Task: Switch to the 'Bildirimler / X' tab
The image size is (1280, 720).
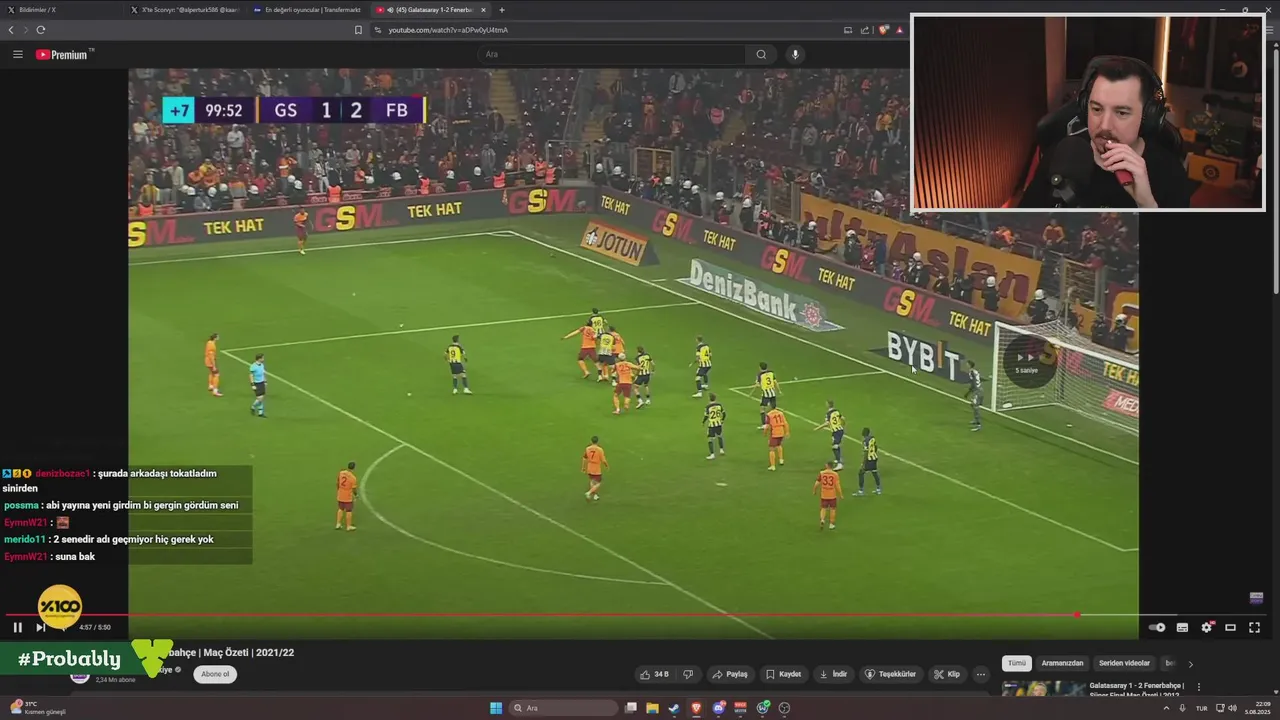Action: tap(62, 9)
